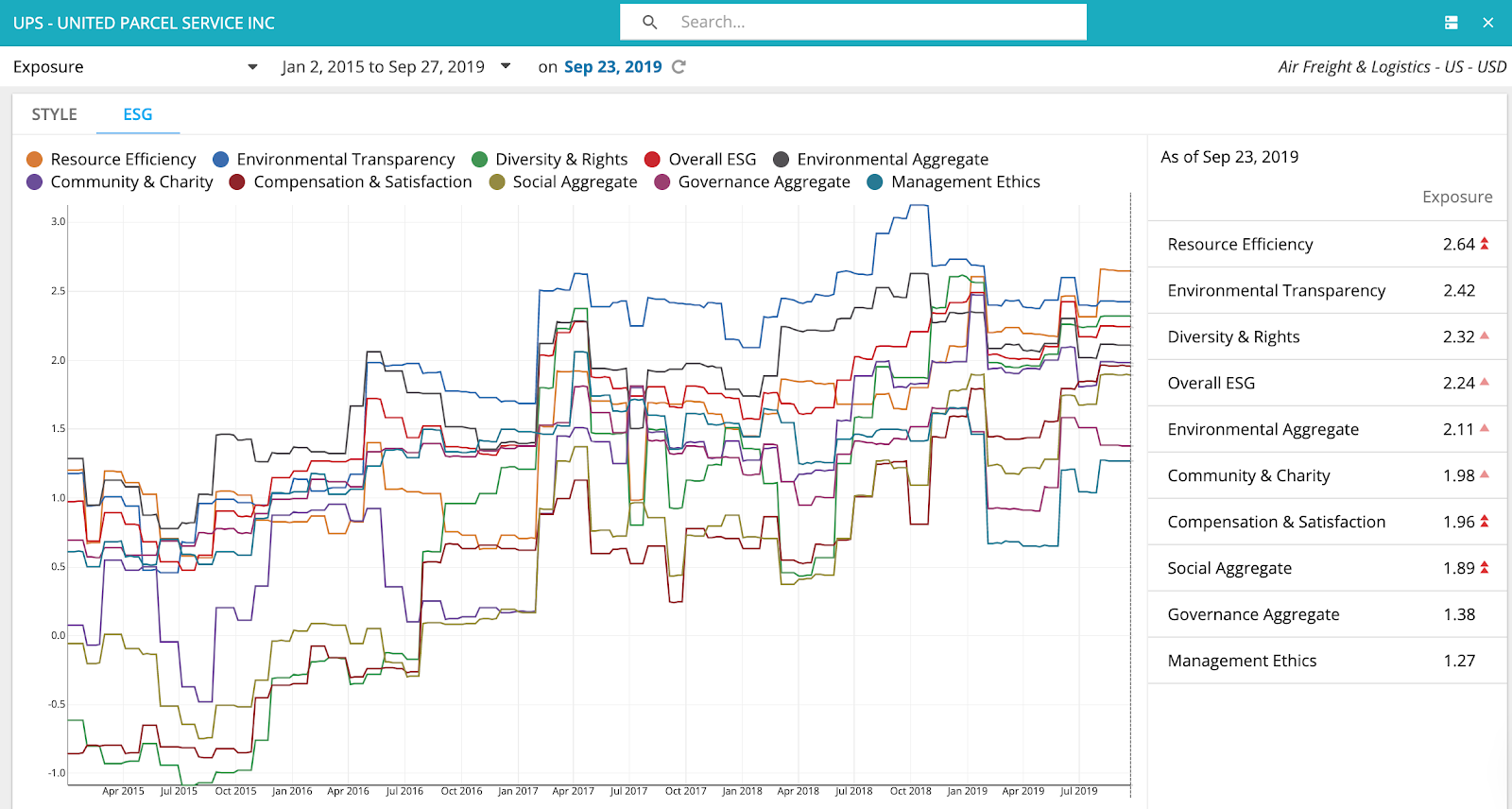This screenshot has height=809, width=1512.
Task: Toggle the Resource Efficiency legend swatch
Action: click(35, 159)
